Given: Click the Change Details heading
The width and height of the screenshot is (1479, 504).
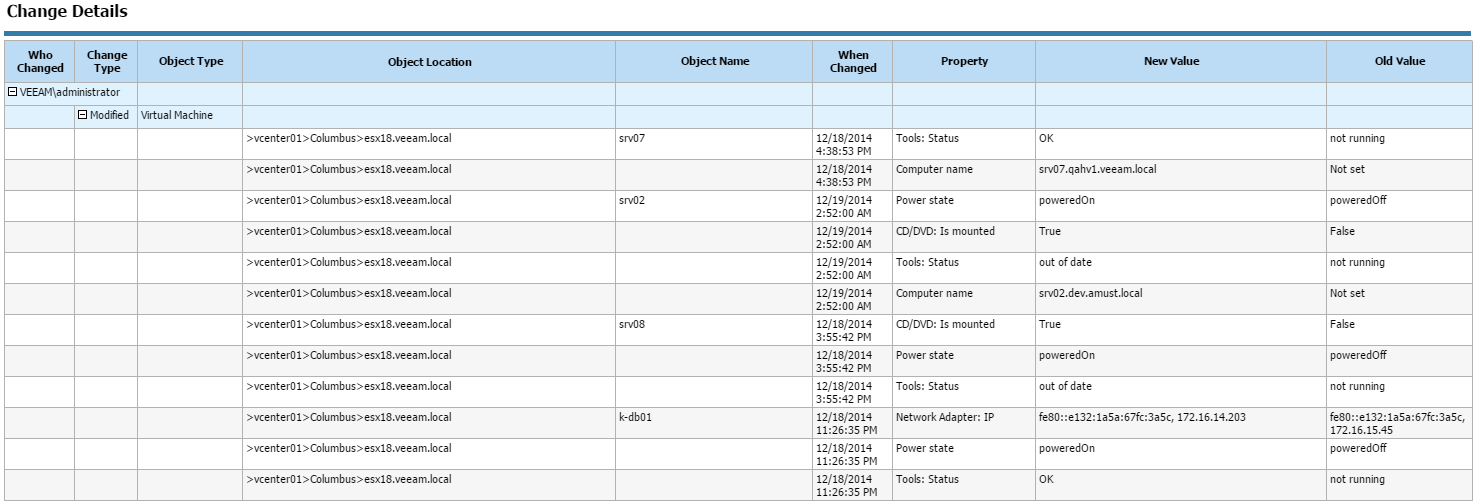Looking at the screenshot, I should [67, 13].
